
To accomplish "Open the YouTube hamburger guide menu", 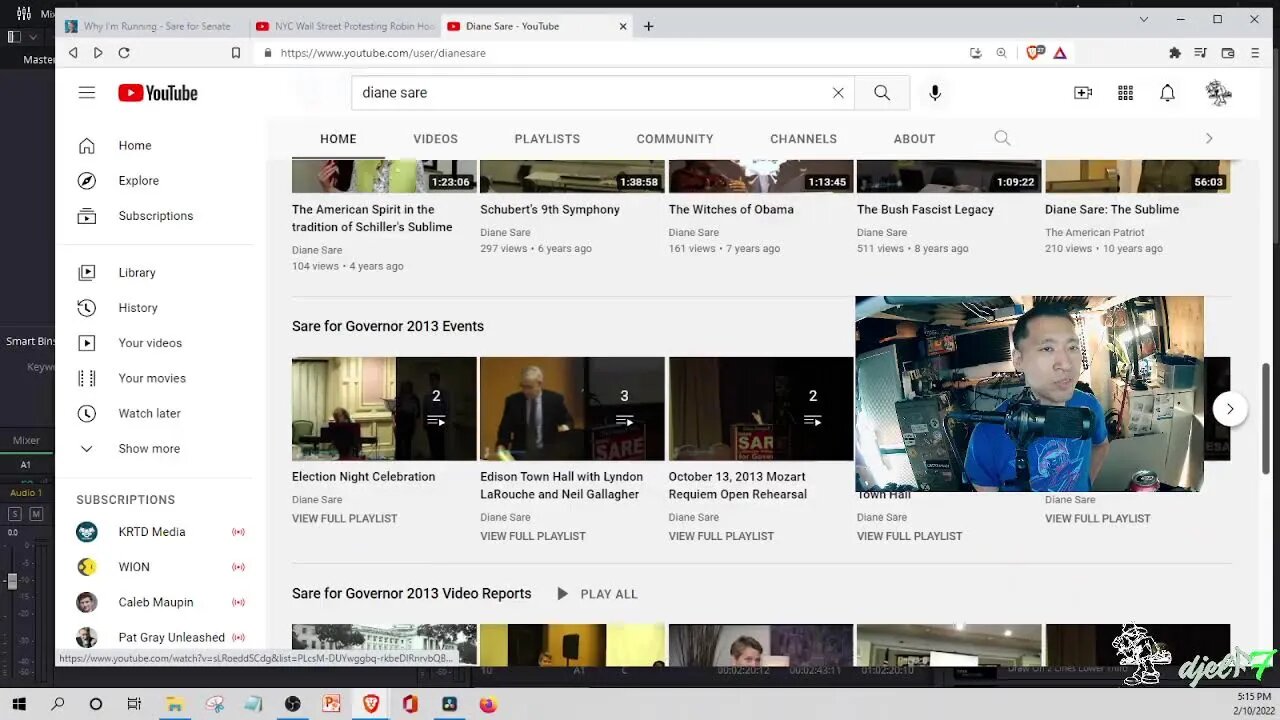I will [x=87, y=93].
